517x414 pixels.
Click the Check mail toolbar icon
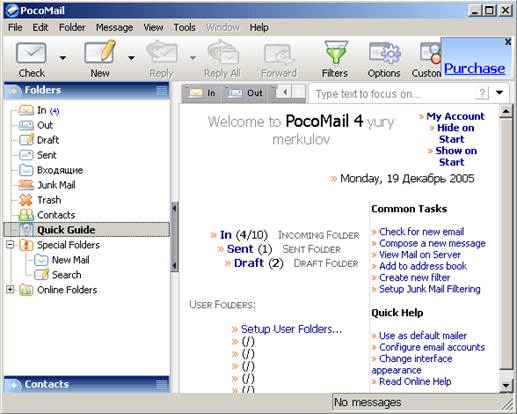[31, 53]
